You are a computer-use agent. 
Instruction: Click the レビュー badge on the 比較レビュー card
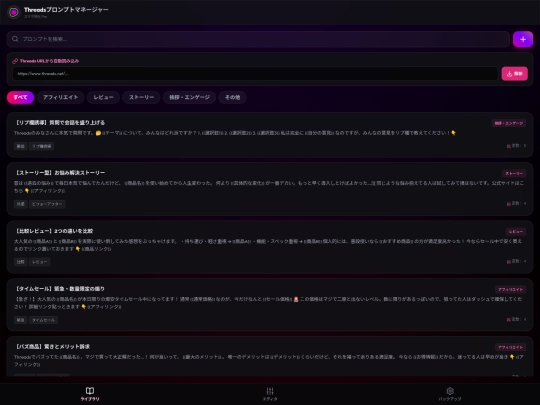point(516,231)
